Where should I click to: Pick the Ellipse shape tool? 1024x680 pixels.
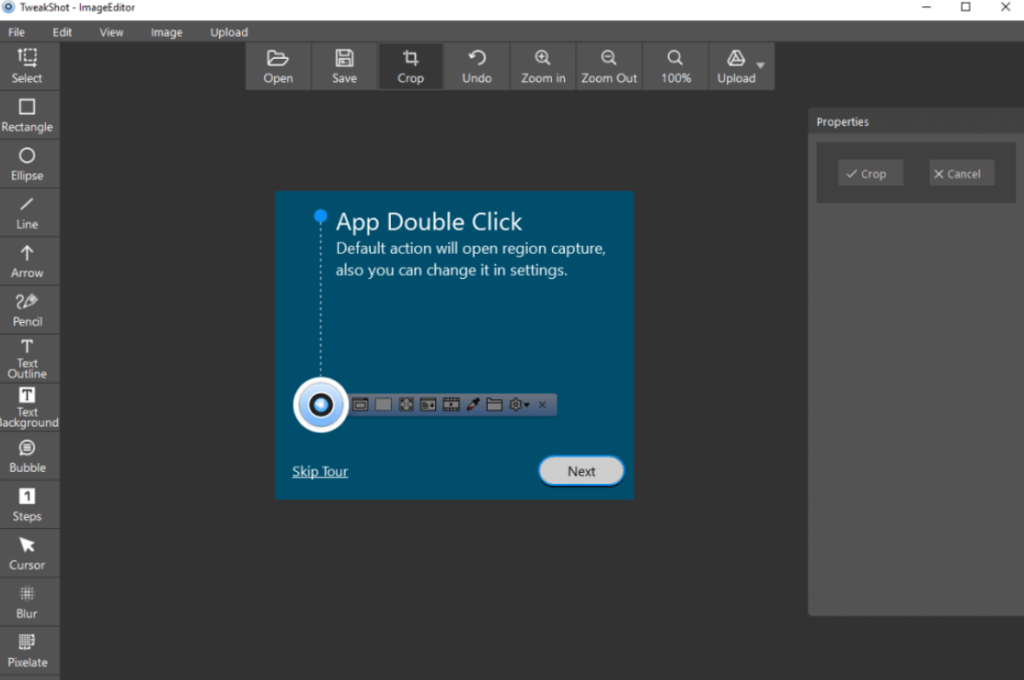coord(27,164)
